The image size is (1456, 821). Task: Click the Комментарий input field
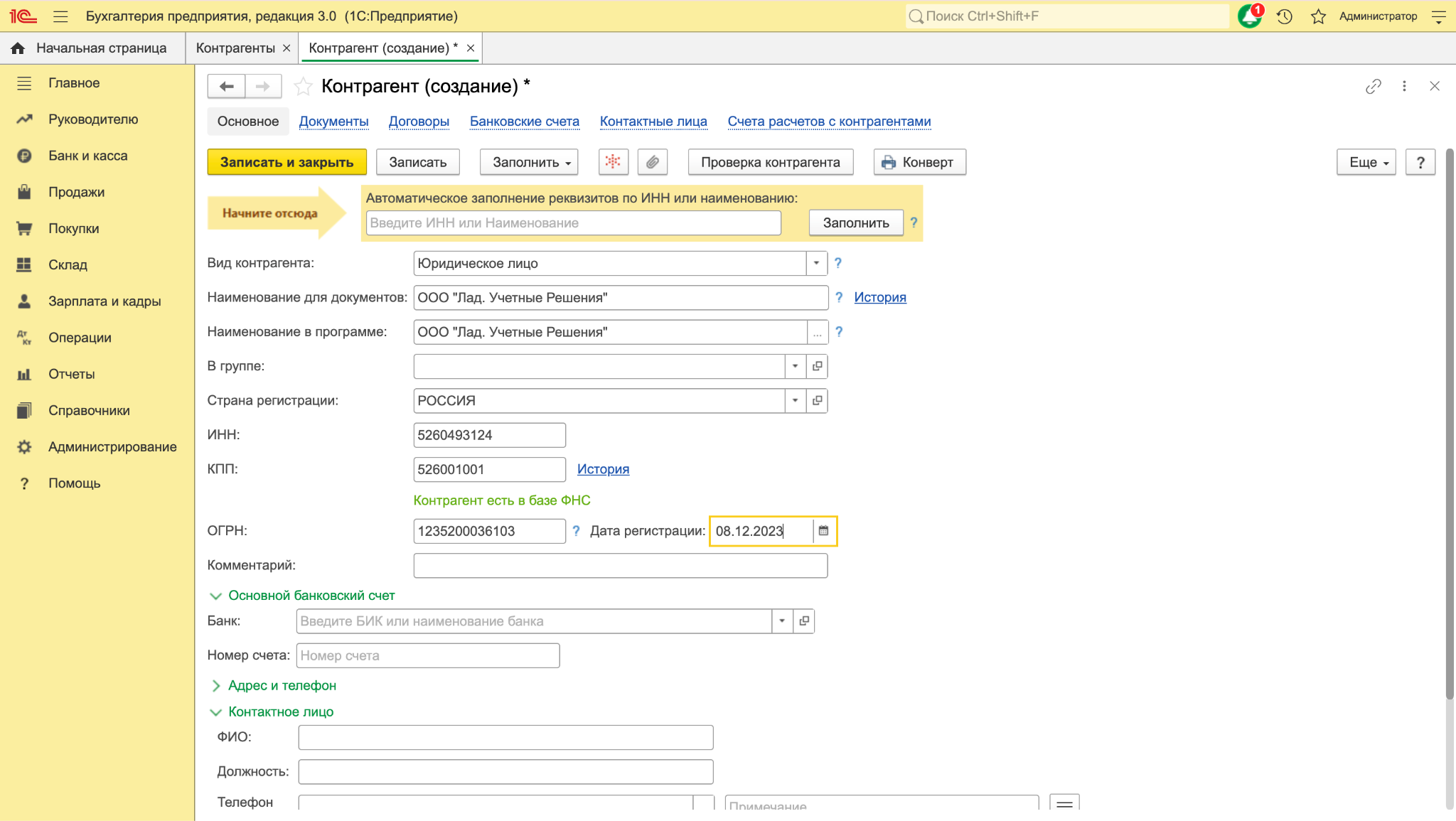[621, 565]
